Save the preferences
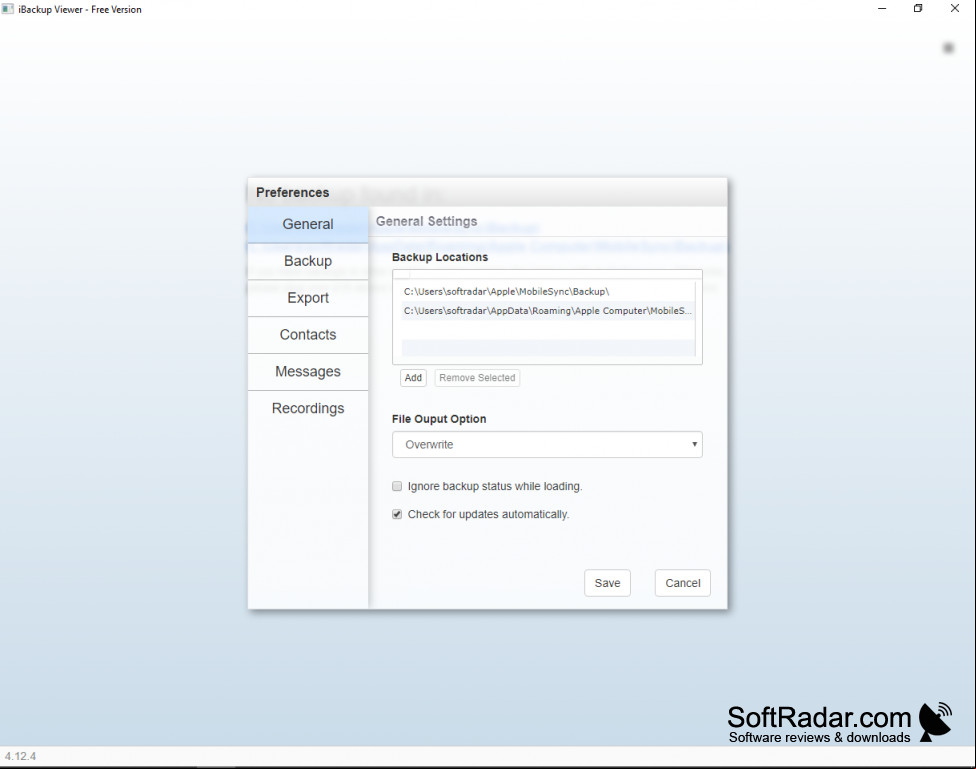This screenshot has height=769, width=976. (x=608, y=583)
